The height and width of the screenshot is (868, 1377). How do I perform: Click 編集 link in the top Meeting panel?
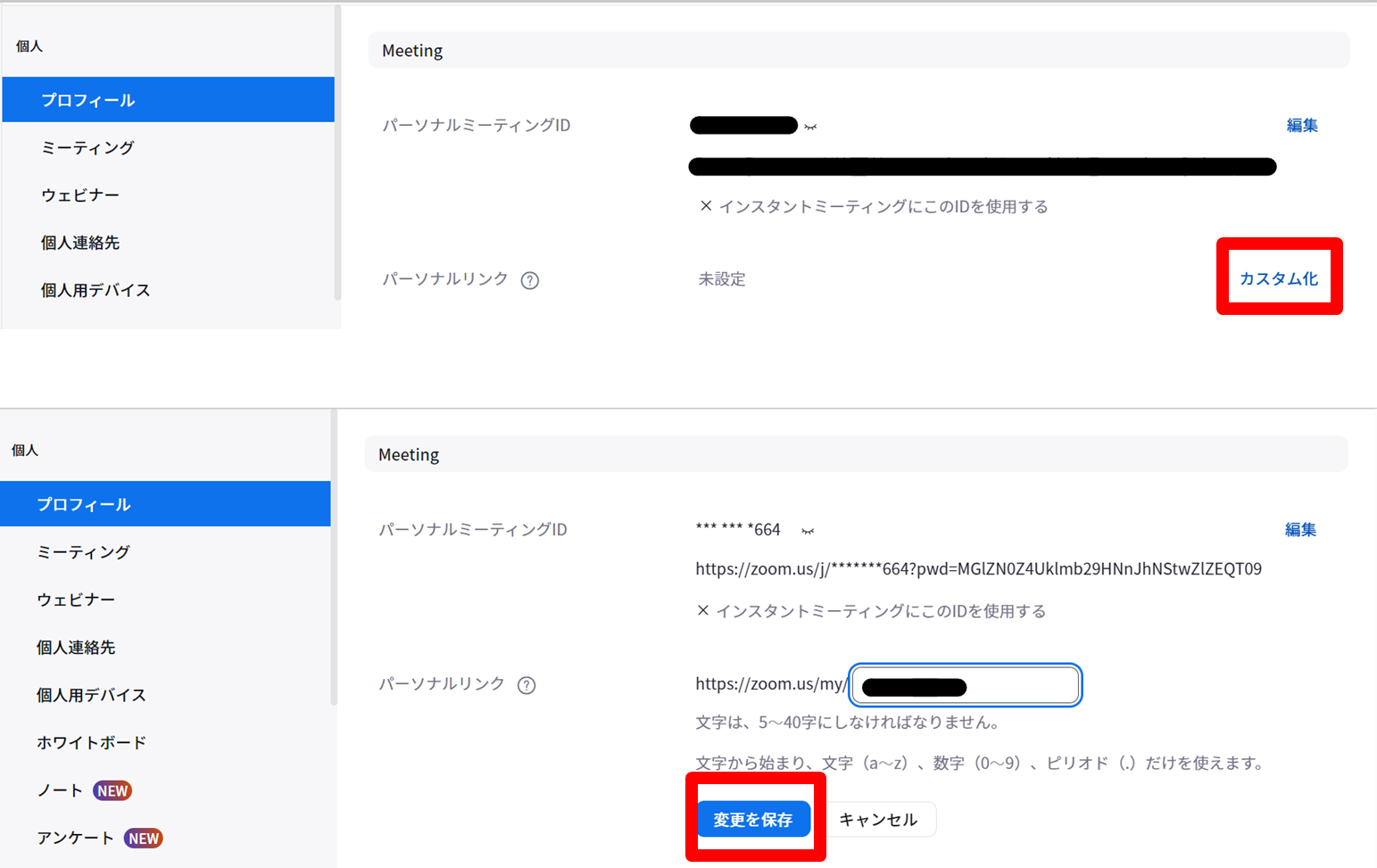coord(1302,125)
